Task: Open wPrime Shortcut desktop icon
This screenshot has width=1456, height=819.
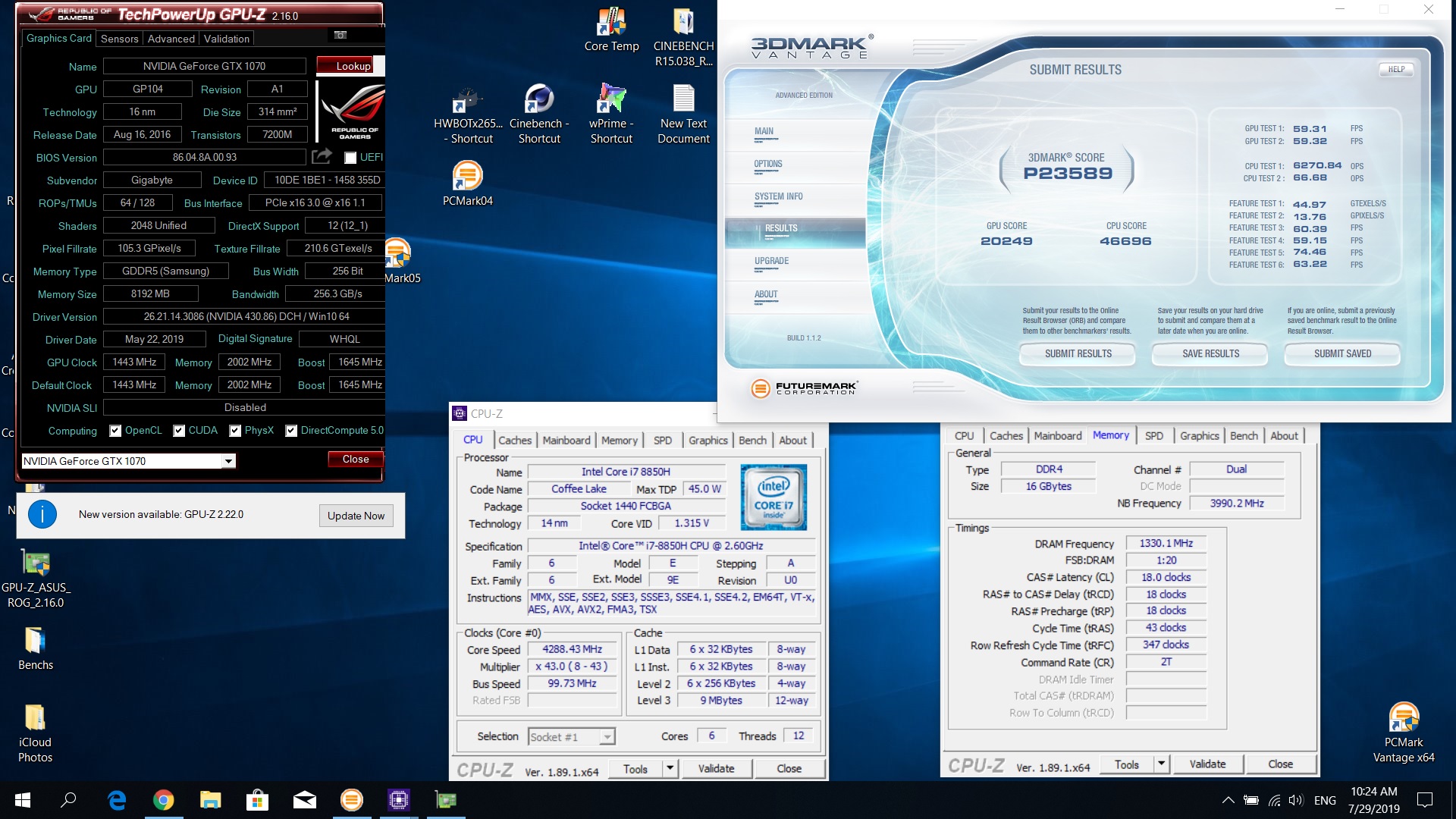Action: click(x=611, y=115)
